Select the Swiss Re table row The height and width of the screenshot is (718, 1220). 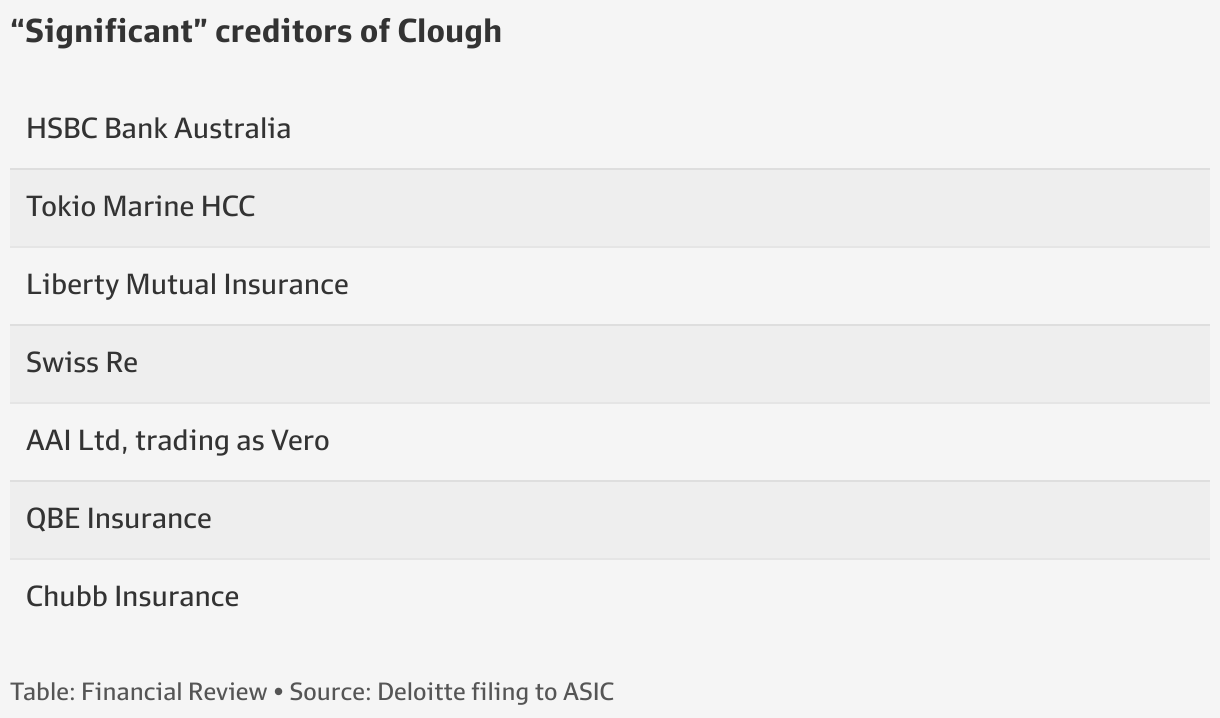pos(610,363)
